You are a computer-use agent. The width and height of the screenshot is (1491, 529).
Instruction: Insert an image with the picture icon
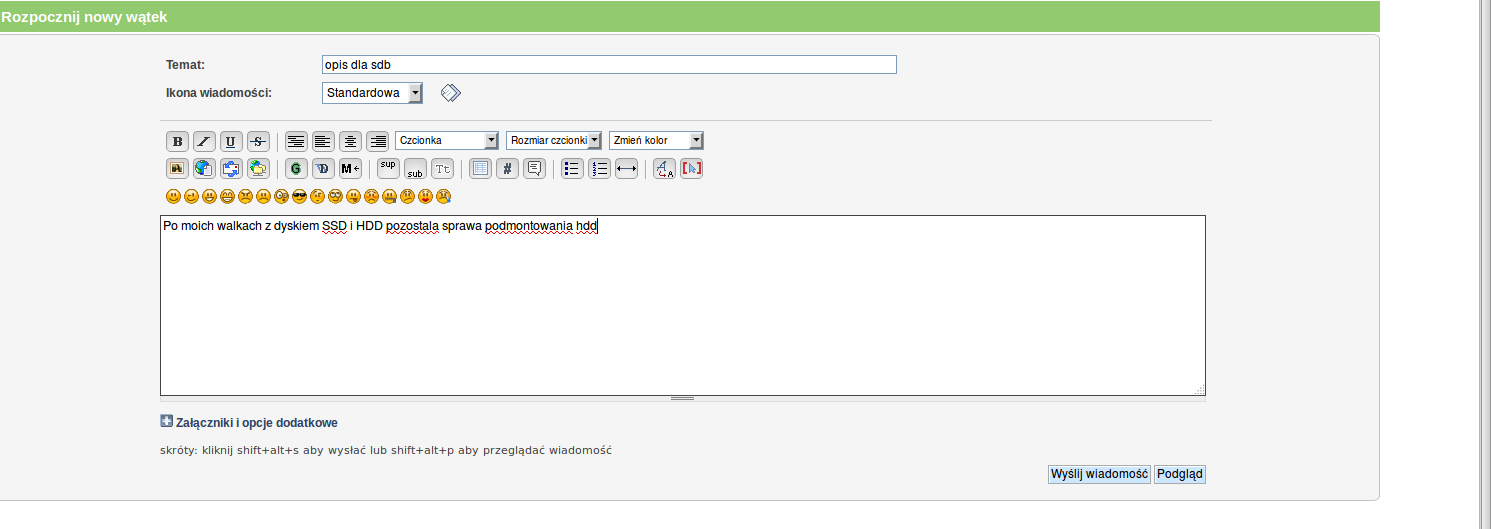point(176,169)
